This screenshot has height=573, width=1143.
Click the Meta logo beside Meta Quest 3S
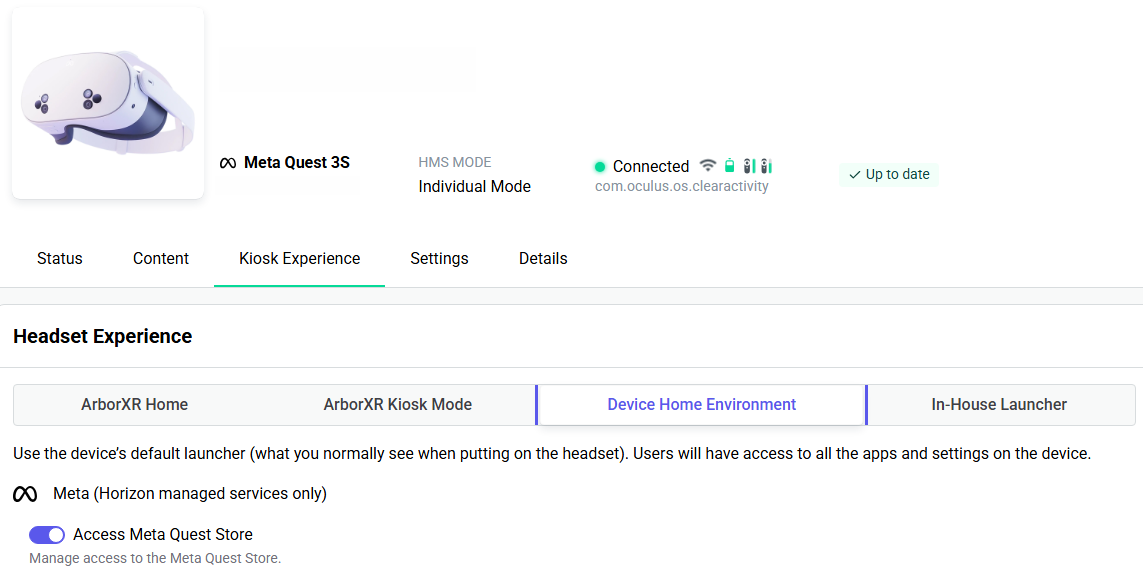click(227, 163)
